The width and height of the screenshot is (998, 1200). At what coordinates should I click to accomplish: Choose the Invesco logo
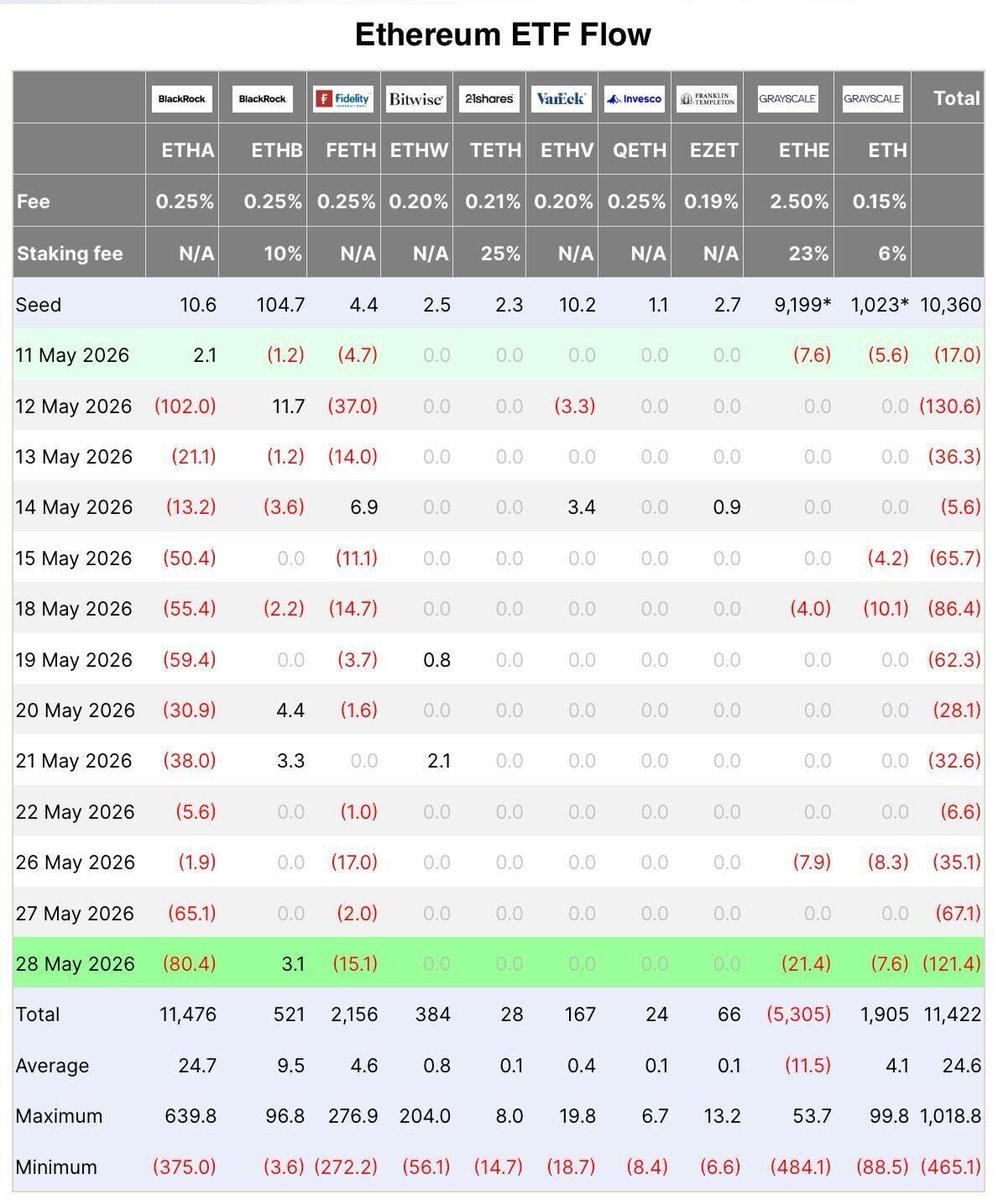tap(634, 99)
